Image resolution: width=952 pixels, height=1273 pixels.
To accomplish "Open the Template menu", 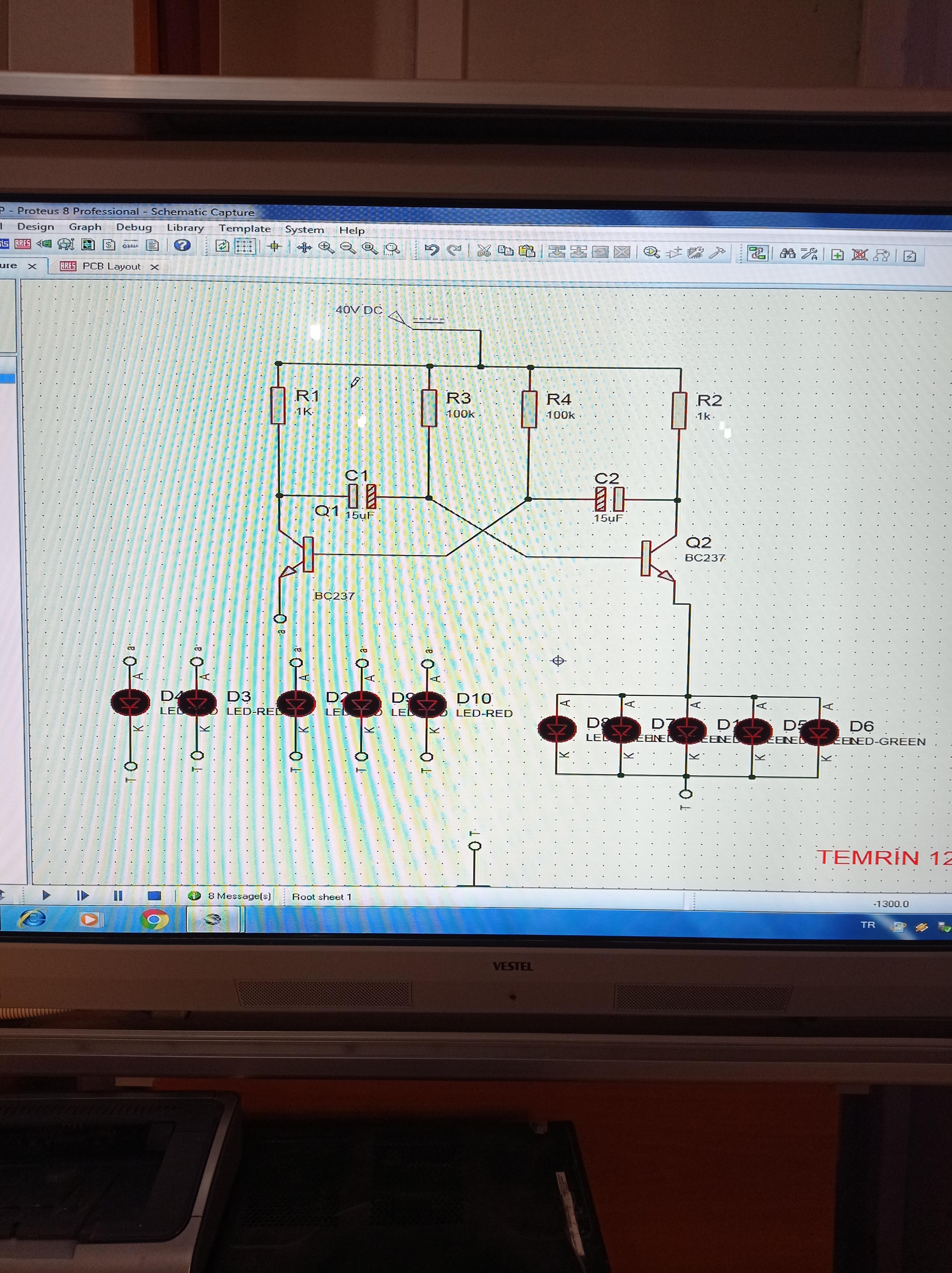I will click(x=244, y=229).
